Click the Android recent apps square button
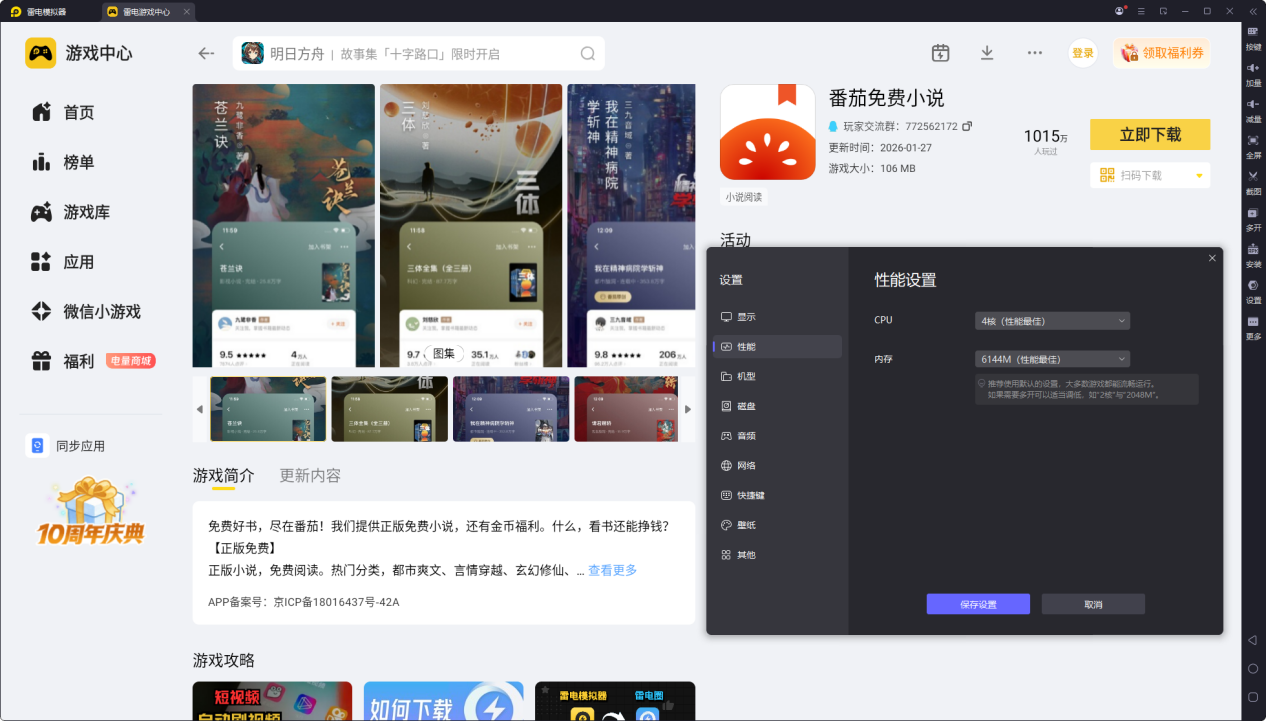 (x=1253, y=696)
